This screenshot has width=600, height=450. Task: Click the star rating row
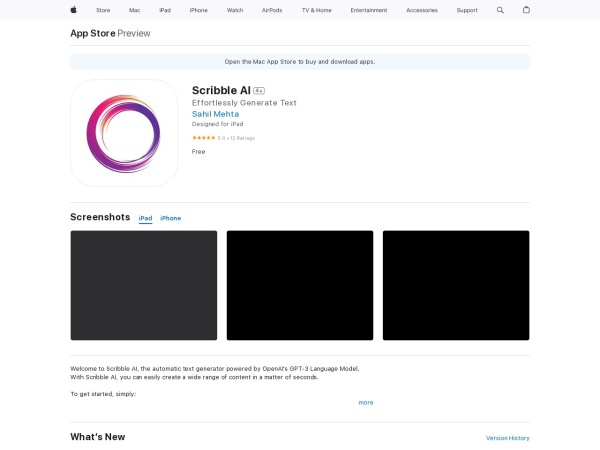coord(223,138)
